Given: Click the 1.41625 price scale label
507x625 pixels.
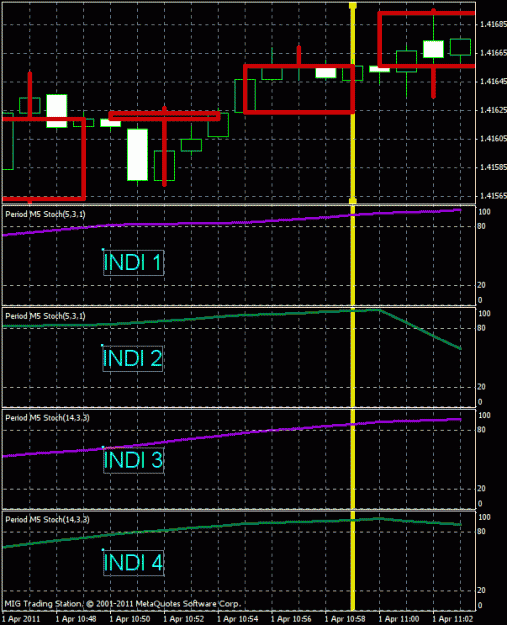Looking at the screenshot, I should click(x=493, y=110).
